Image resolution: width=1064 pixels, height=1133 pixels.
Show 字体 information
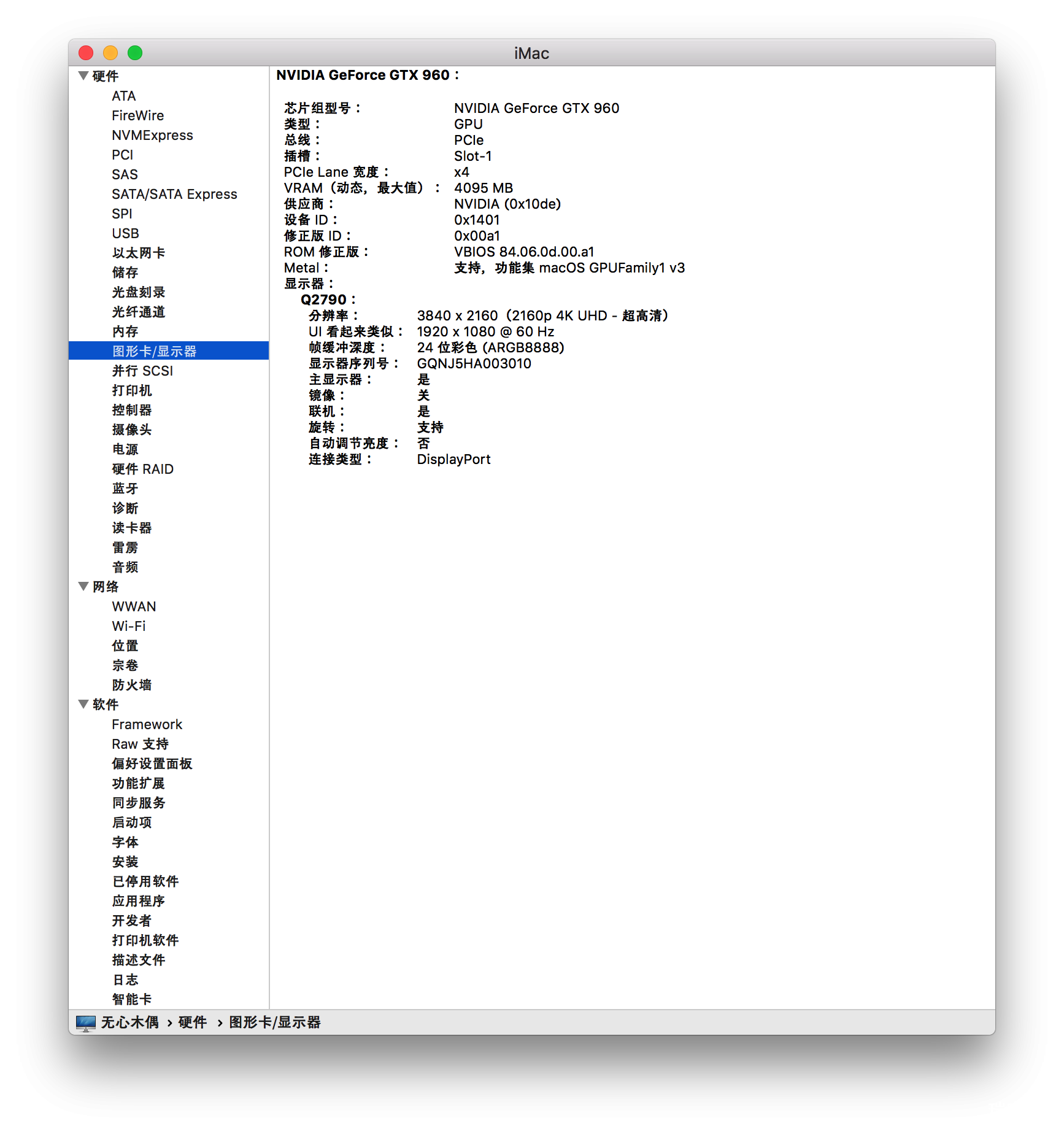(125, 842)
